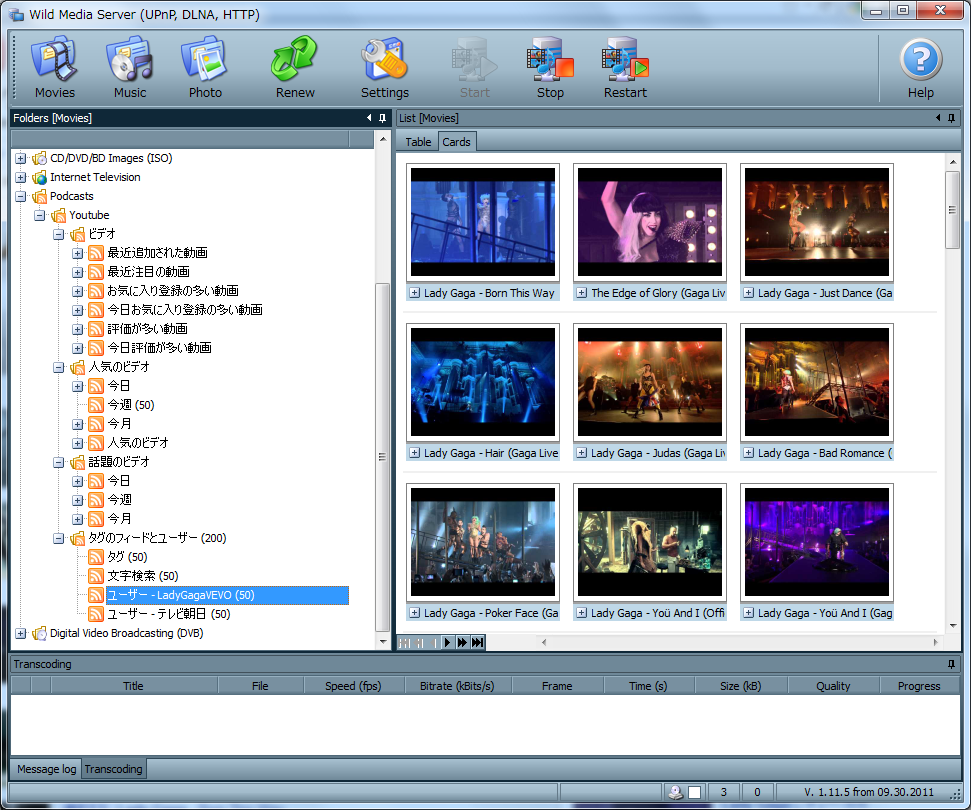Viewport: 971px width, 810px height.
Task: Collapse the ビデオ node
Action: (58, 234)
